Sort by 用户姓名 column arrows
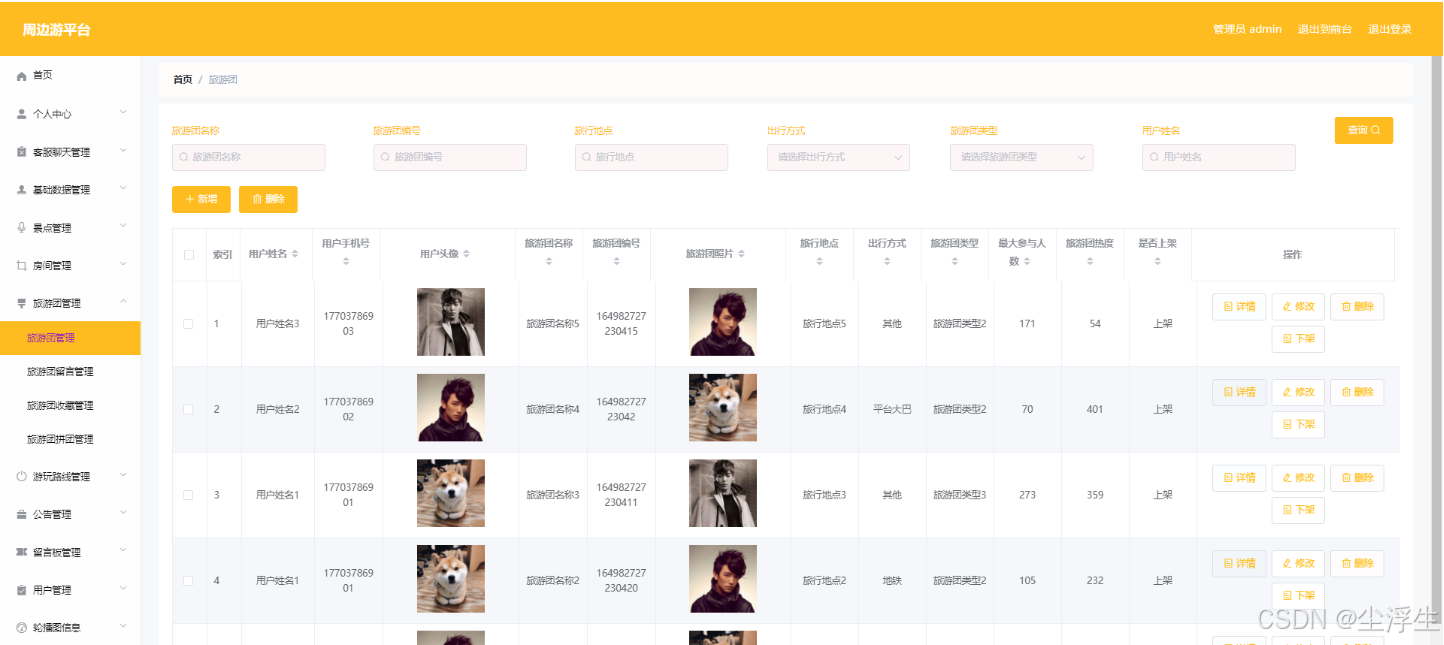Image resolution: width=1444 pixels, height=645 pixels. click(x=296, y=254)
